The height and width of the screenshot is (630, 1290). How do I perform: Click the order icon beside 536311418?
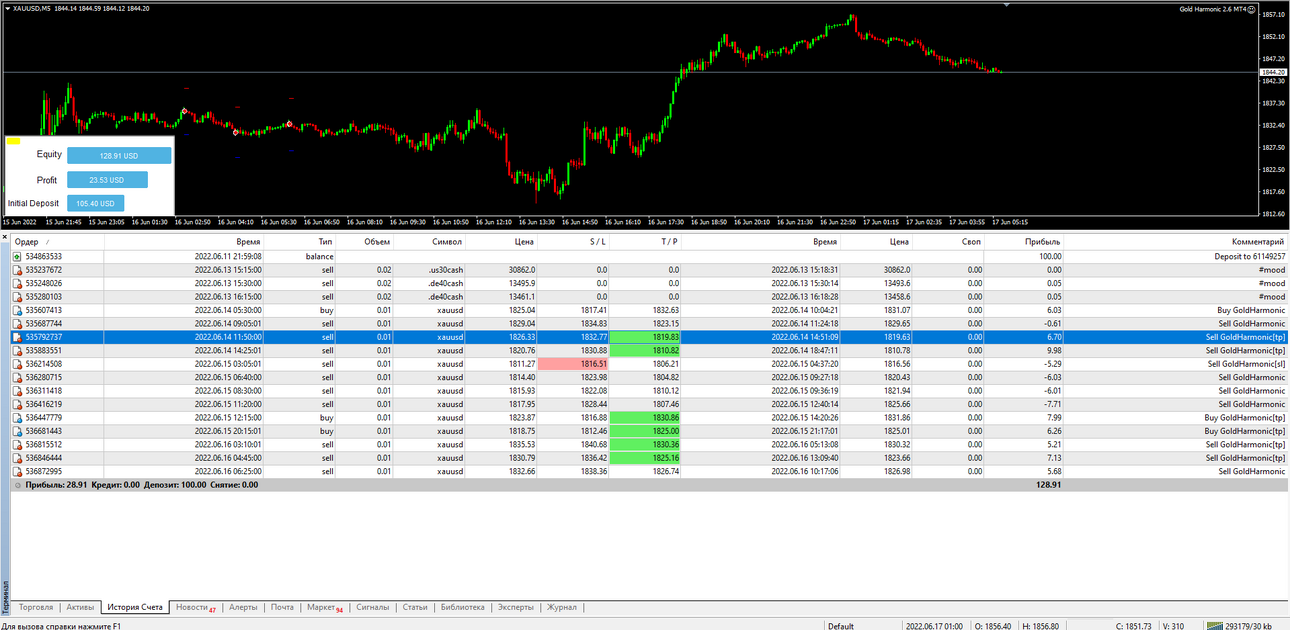point(17,391)
